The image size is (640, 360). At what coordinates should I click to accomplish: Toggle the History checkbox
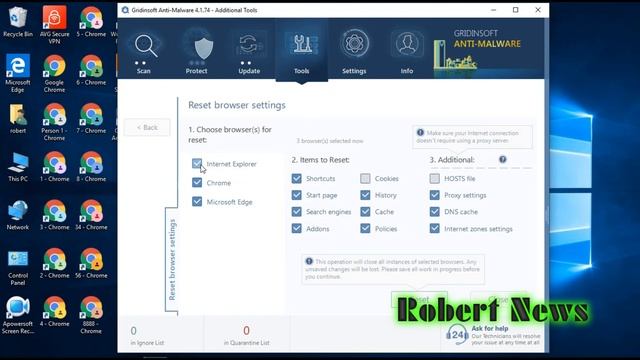point(365,195)
